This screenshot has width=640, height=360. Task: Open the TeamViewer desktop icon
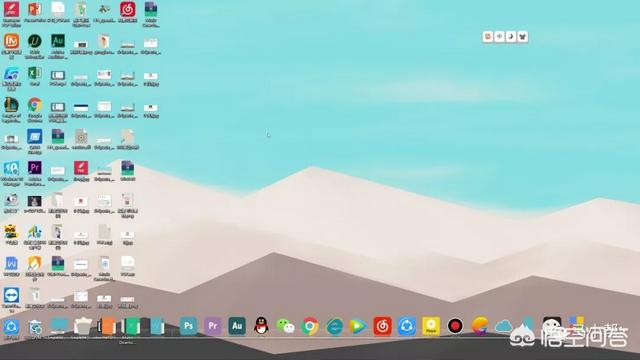(11, 296)
